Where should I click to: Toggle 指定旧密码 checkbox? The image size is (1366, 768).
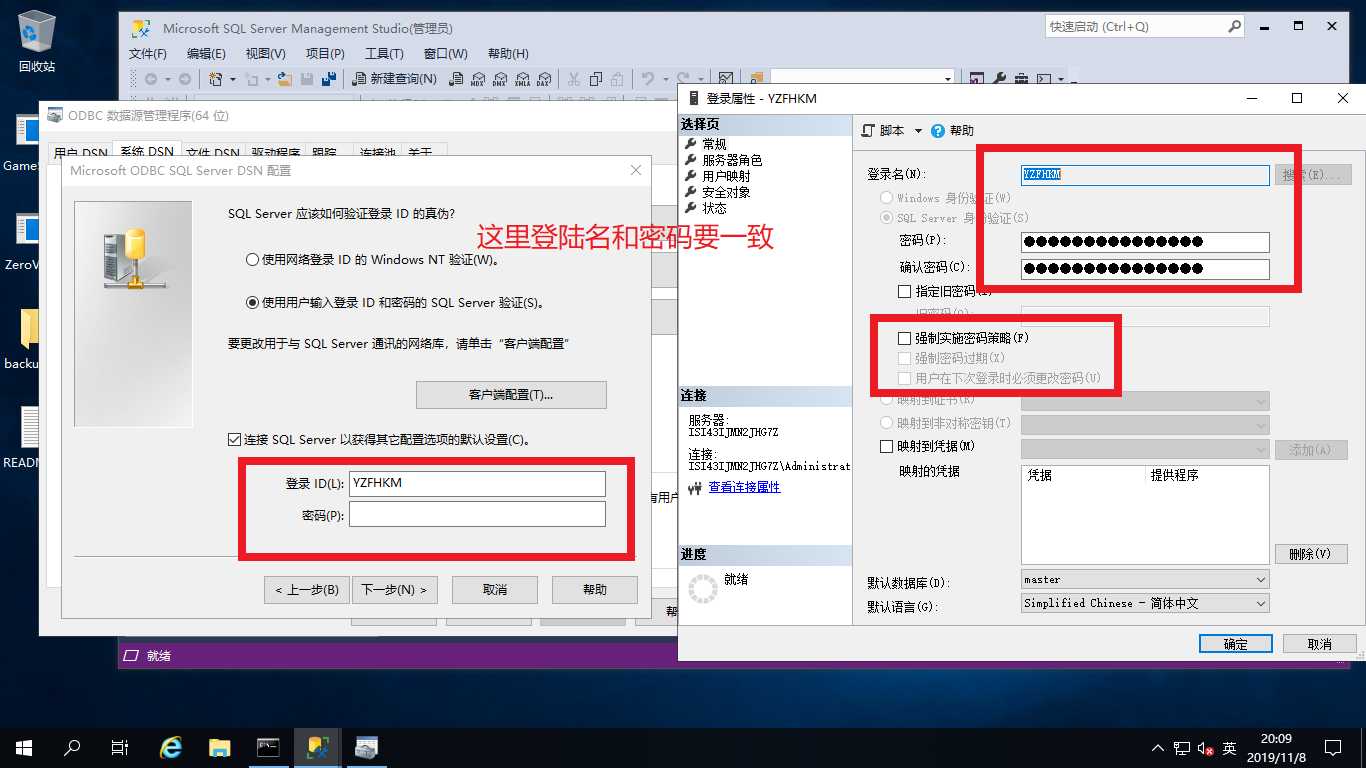905,291
